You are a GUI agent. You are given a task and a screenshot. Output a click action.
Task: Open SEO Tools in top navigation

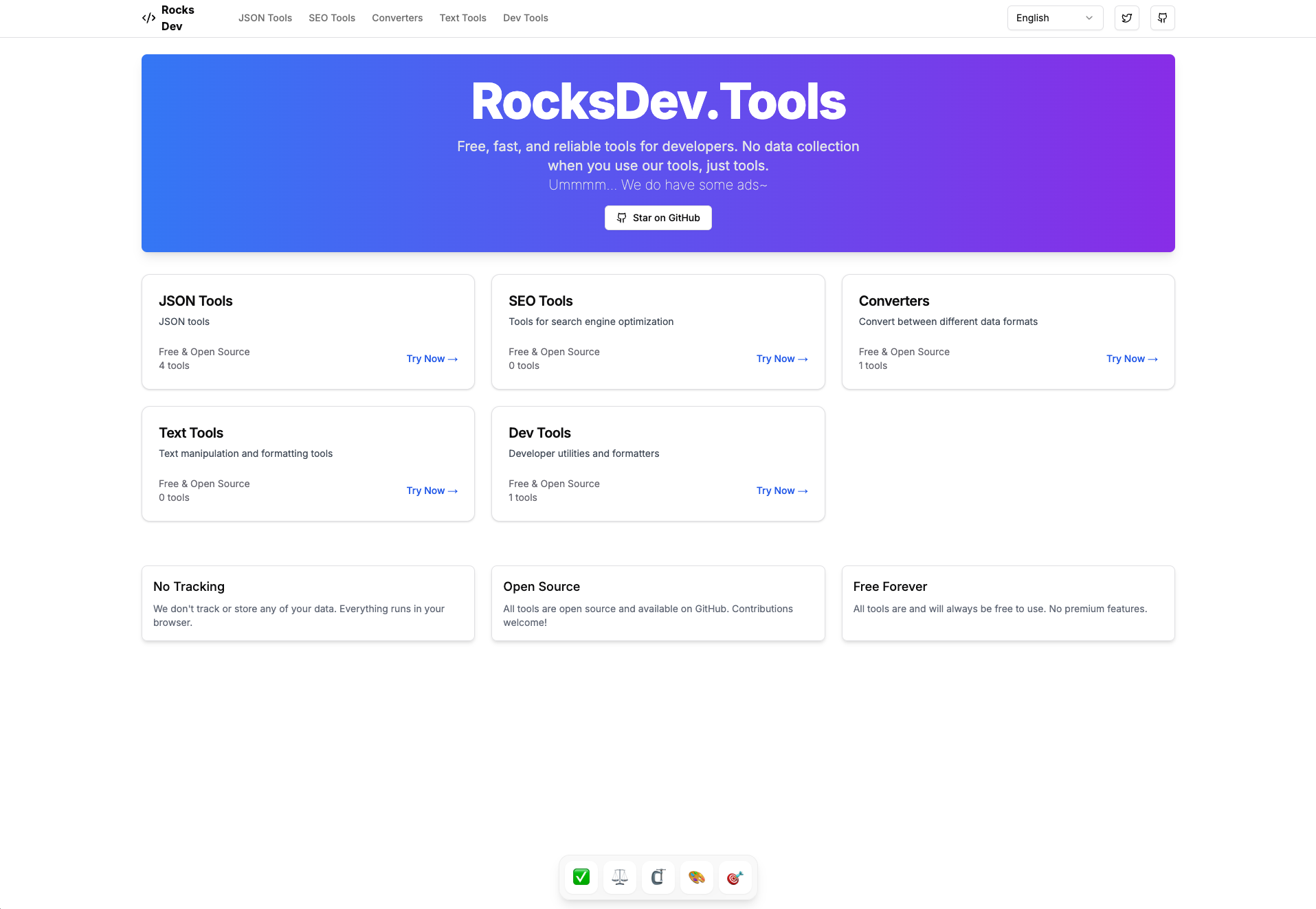click(332, 18)
